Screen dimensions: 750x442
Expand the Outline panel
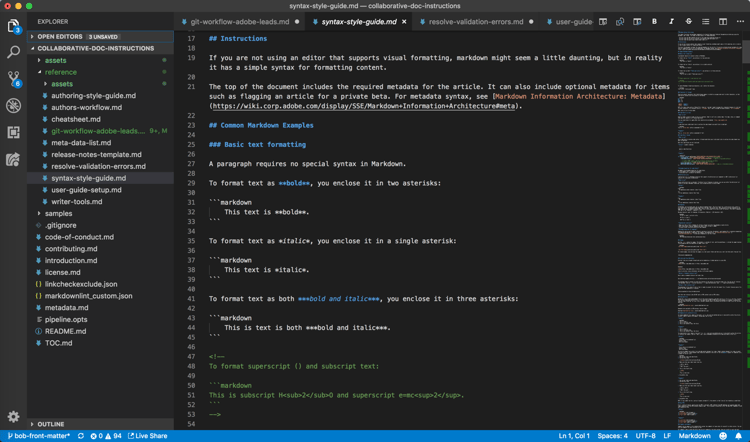coord(50,424)
